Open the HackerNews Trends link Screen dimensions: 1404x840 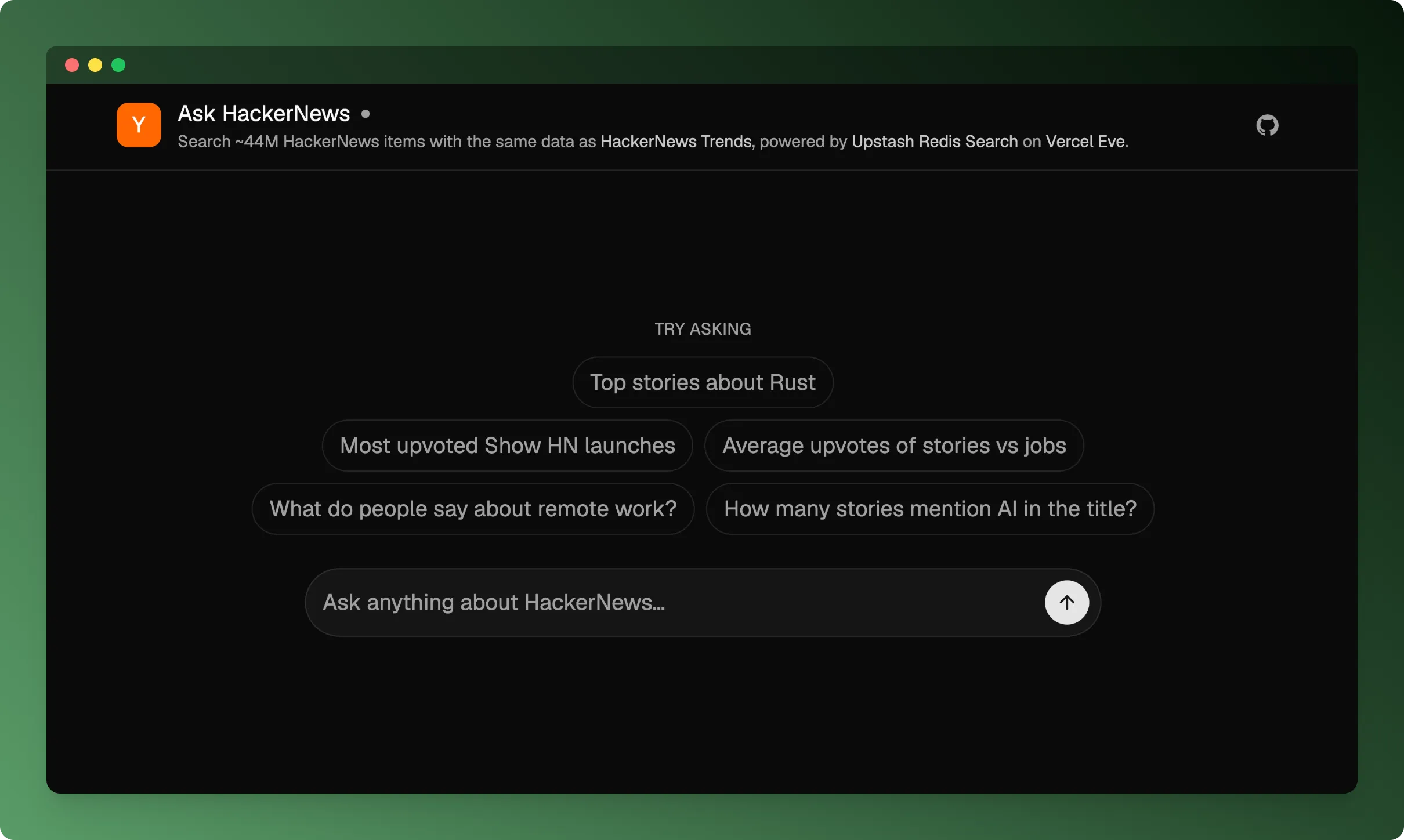click(x=676, y=142)
